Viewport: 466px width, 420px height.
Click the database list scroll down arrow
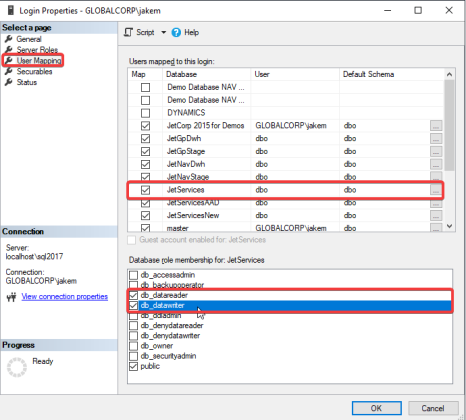pos(449,226)
